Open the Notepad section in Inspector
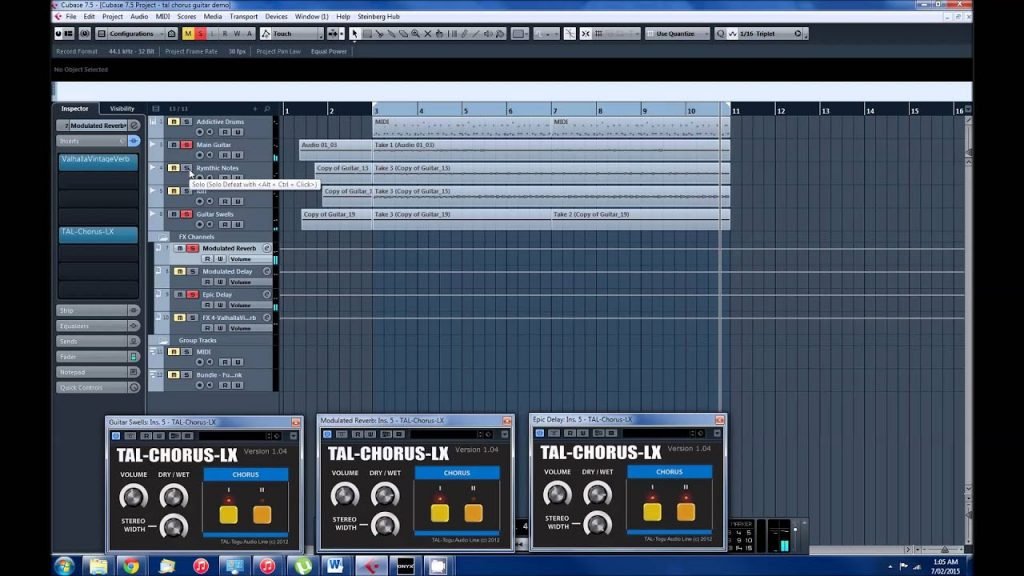Image resolution: width=1024 pixels, height=576 pixels. click(98, 372)
